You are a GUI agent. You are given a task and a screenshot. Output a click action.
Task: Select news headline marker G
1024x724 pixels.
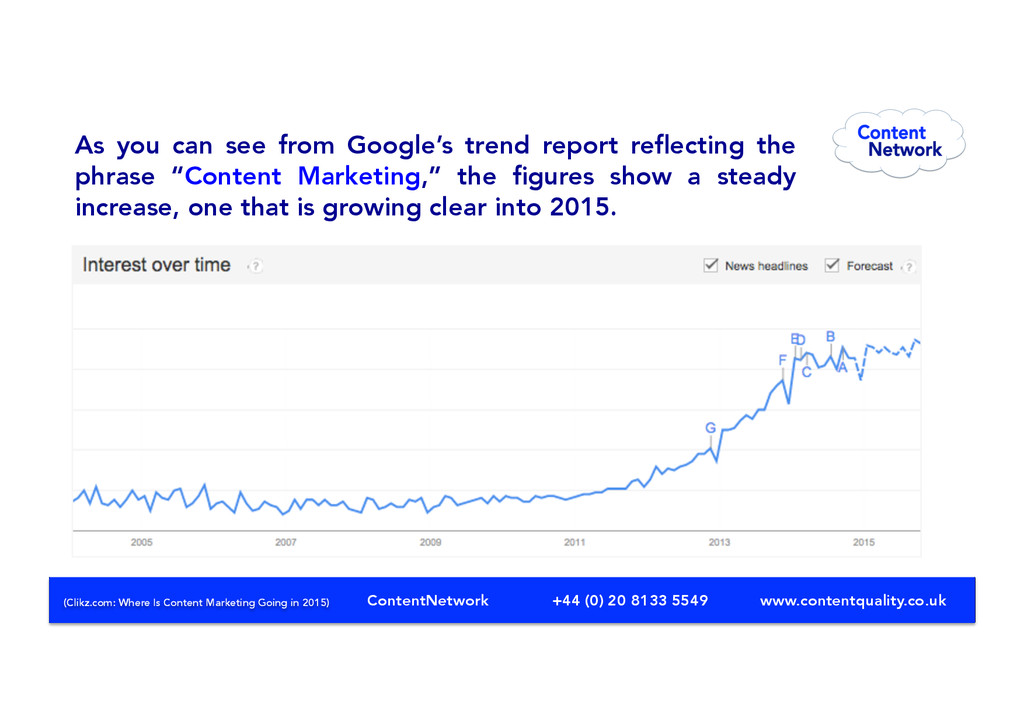(x=711, y=428)
